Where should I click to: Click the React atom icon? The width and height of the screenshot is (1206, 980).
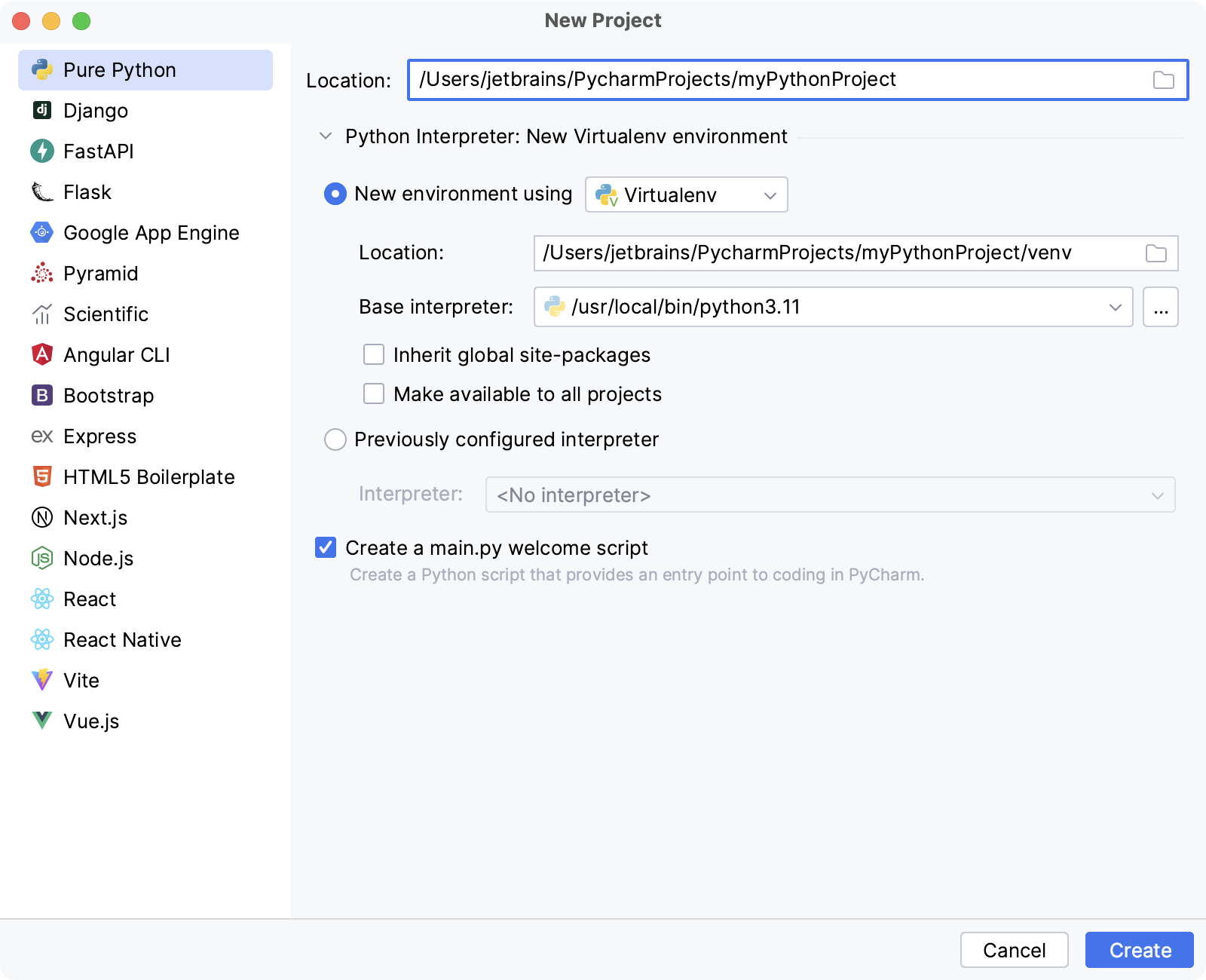click(42, 599)
